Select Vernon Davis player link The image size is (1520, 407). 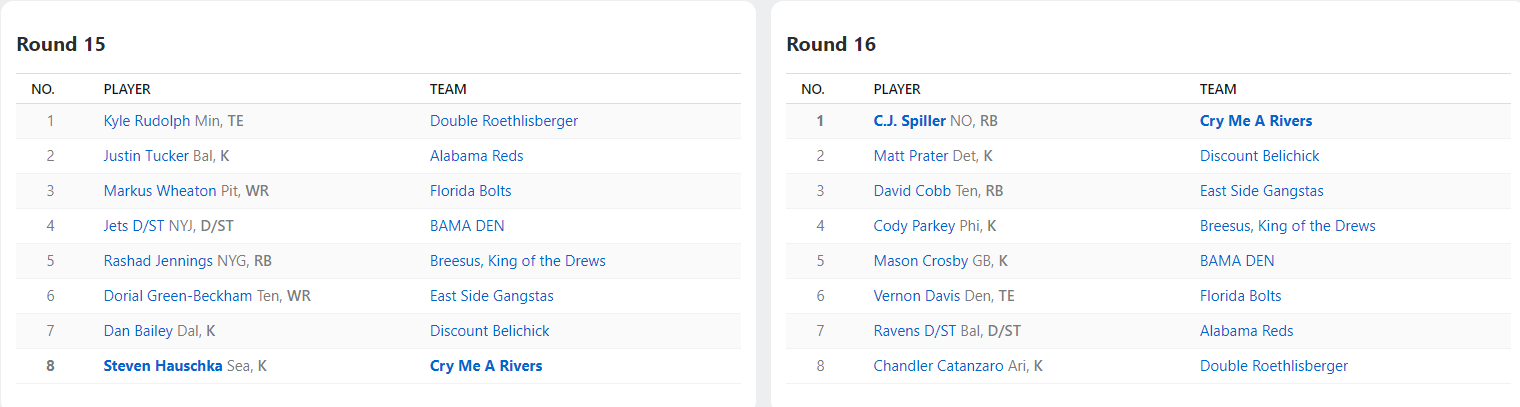tap(916, 296)
